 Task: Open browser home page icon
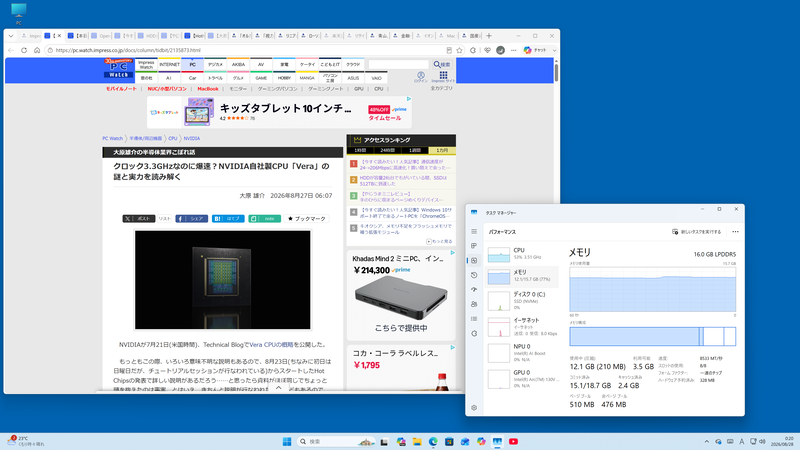click(37, 50)
